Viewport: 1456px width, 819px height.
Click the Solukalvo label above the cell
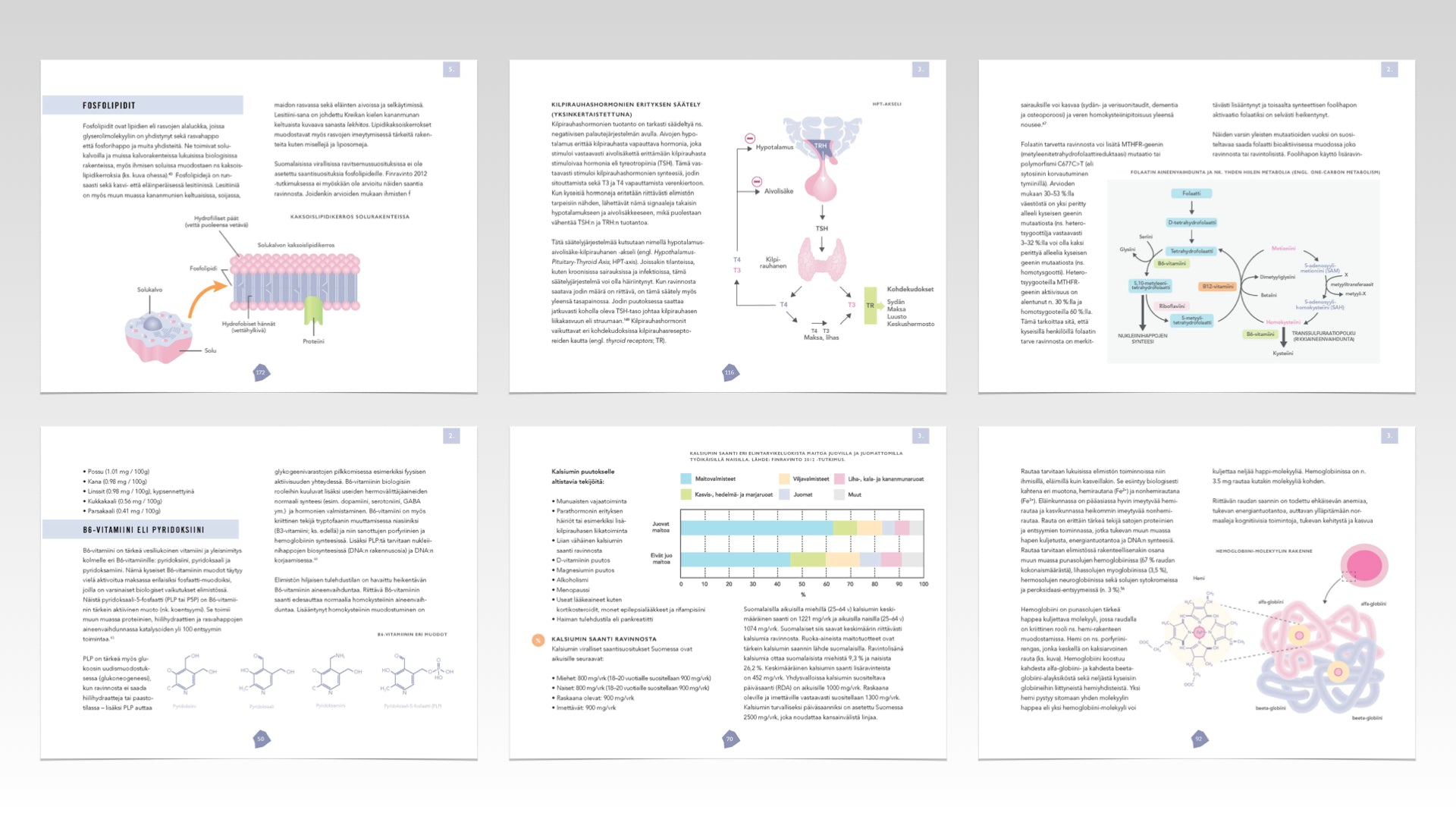click(149, 290)
